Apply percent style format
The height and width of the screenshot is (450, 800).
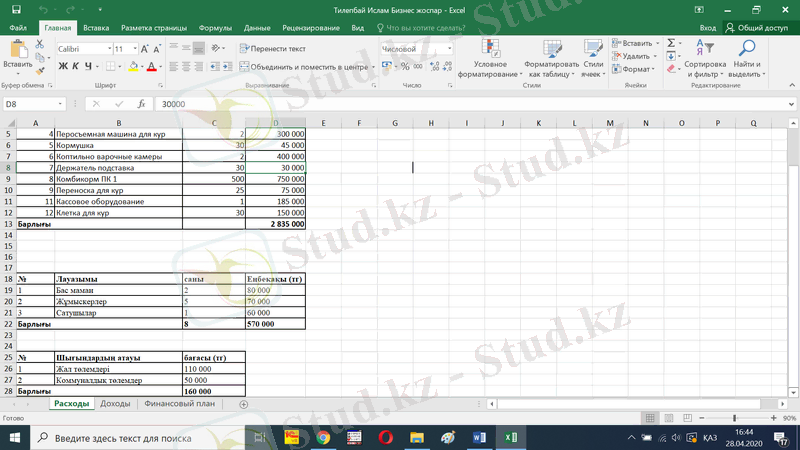point(405,66)
